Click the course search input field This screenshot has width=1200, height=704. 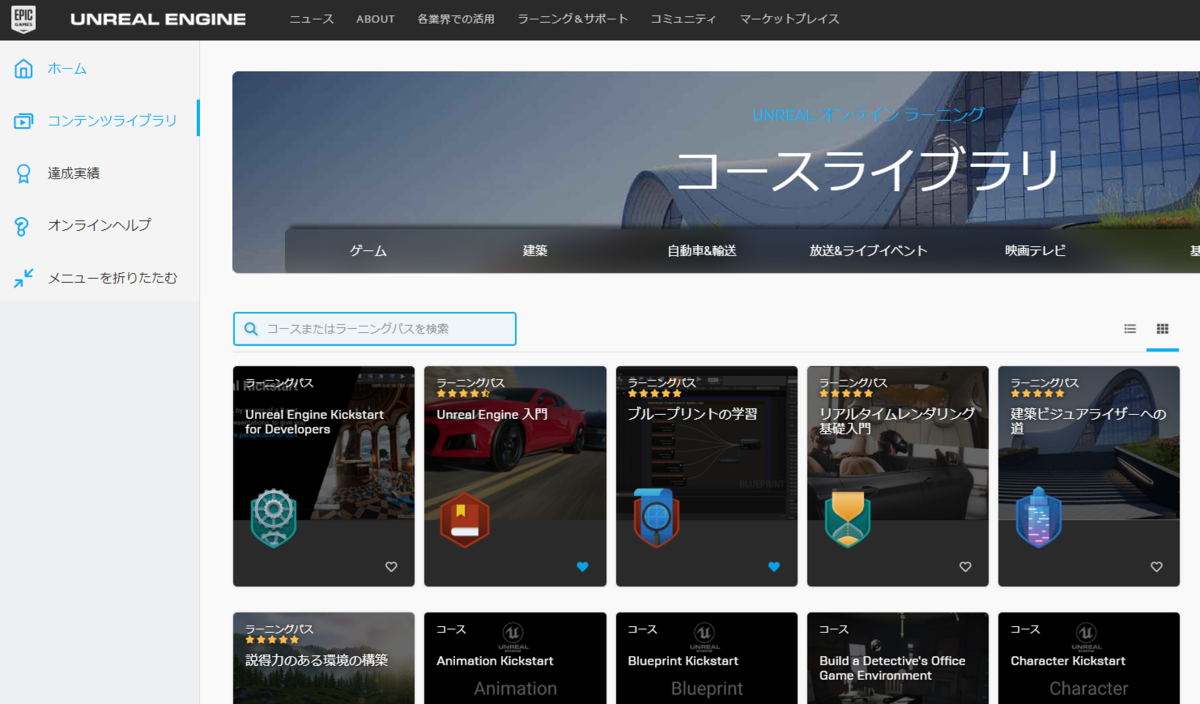[375, 329]
